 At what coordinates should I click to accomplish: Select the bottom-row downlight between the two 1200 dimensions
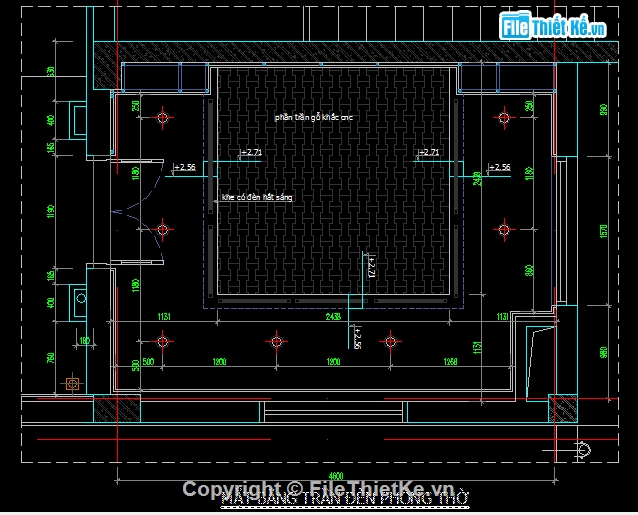pyautogui.click(x=276, y=342)
